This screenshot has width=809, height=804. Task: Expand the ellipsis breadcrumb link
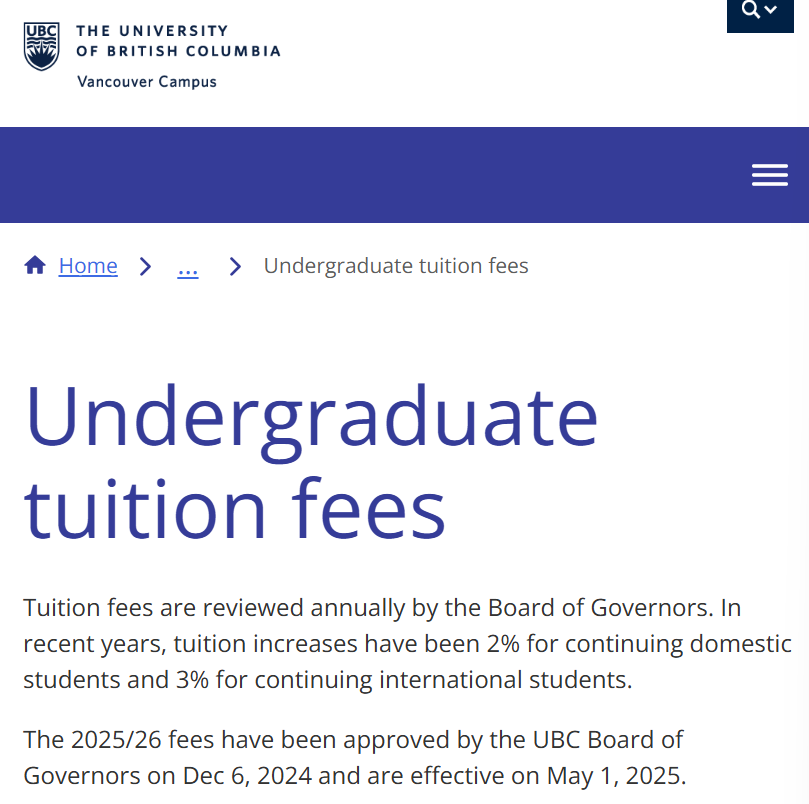point(188,269)
